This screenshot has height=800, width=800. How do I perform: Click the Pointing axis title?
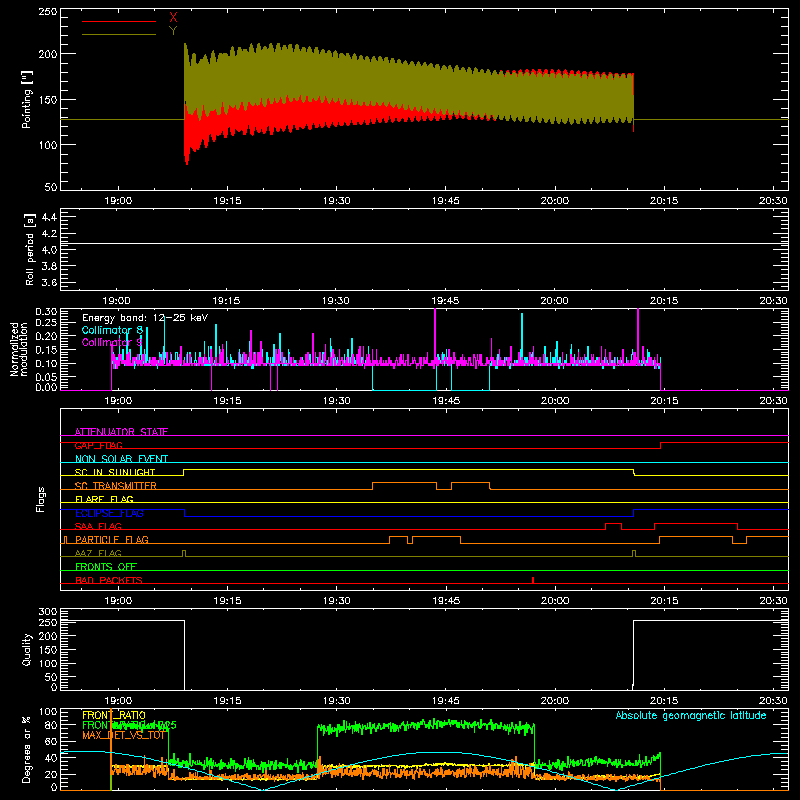[27, 99]
